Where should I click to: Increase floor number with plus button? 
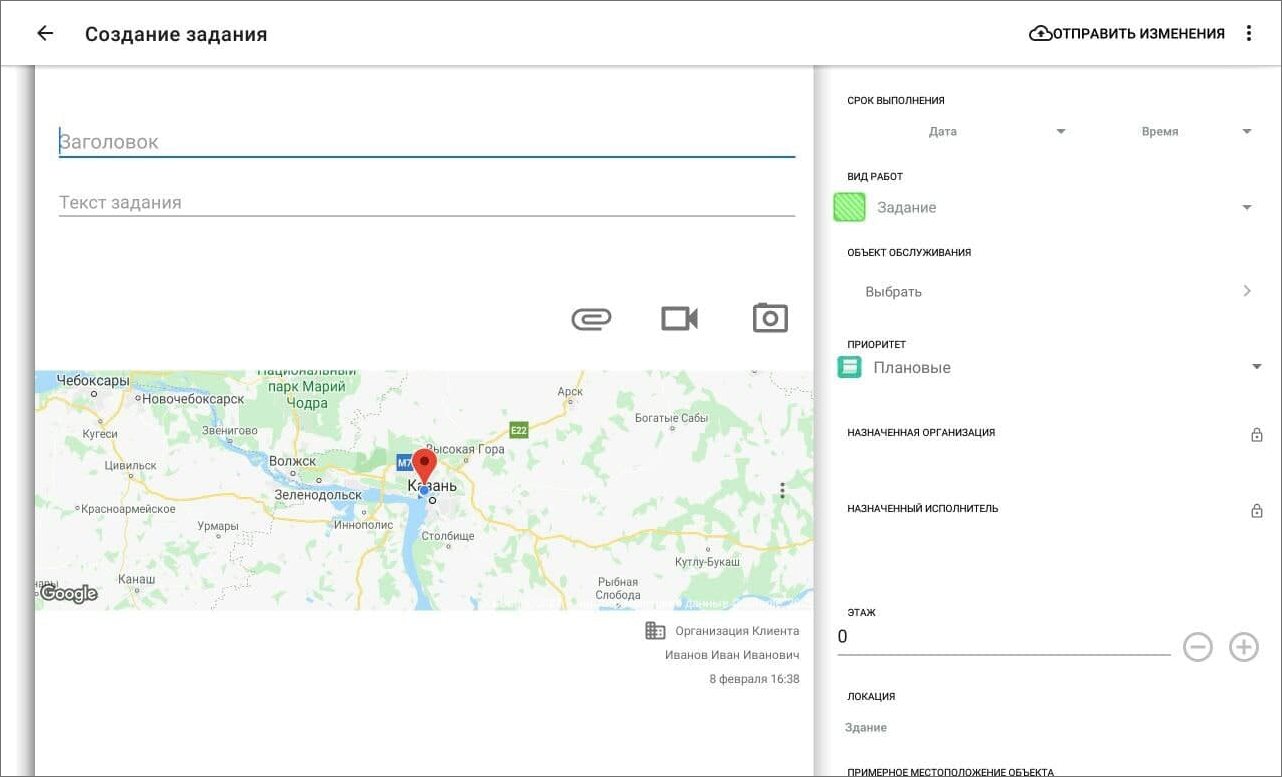coord(1243,647)
